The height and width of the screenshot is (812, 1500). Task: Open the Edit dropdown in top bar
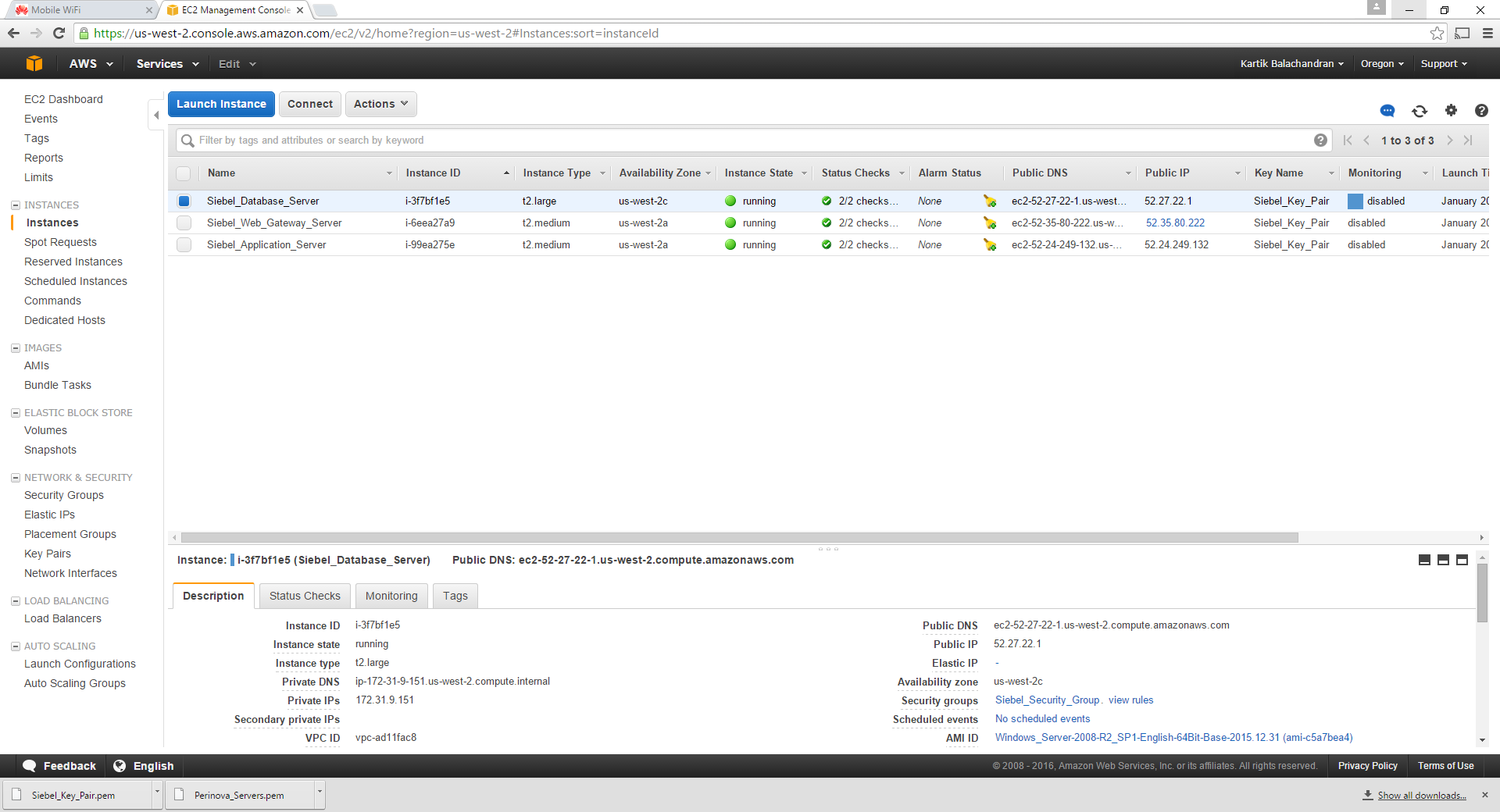[x=237, y=64]
